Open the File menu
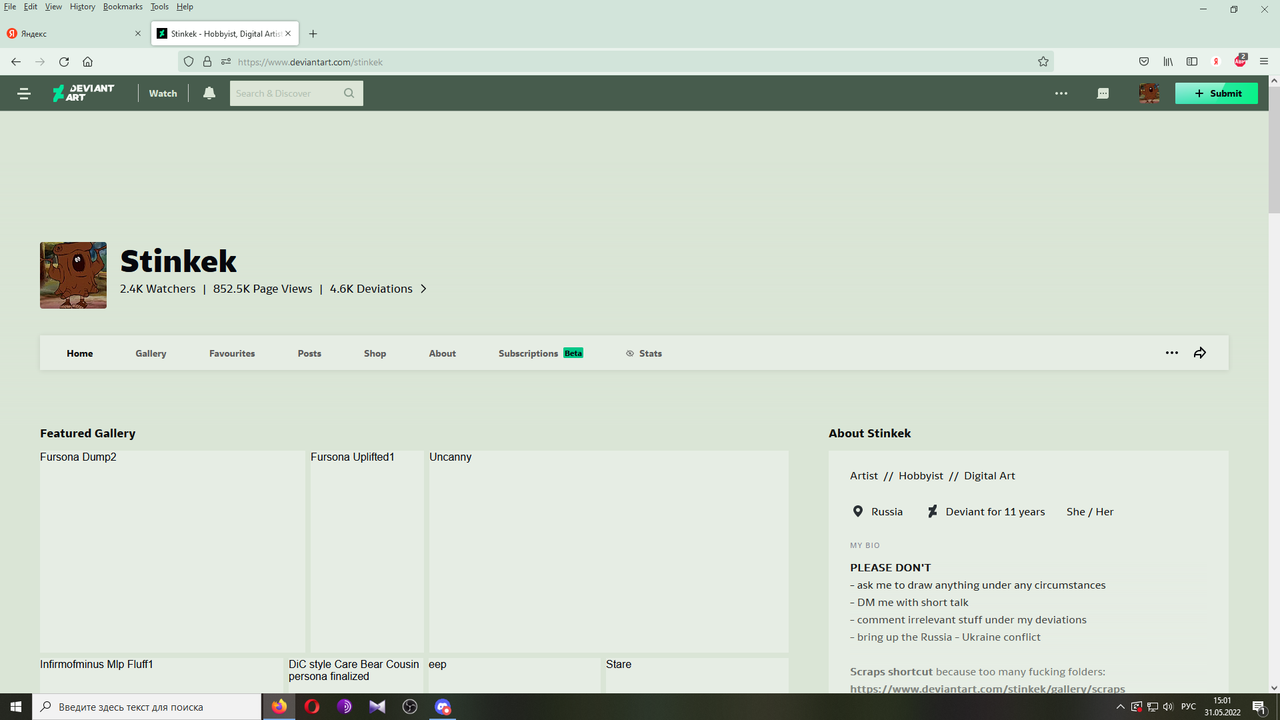 (10, 6)
